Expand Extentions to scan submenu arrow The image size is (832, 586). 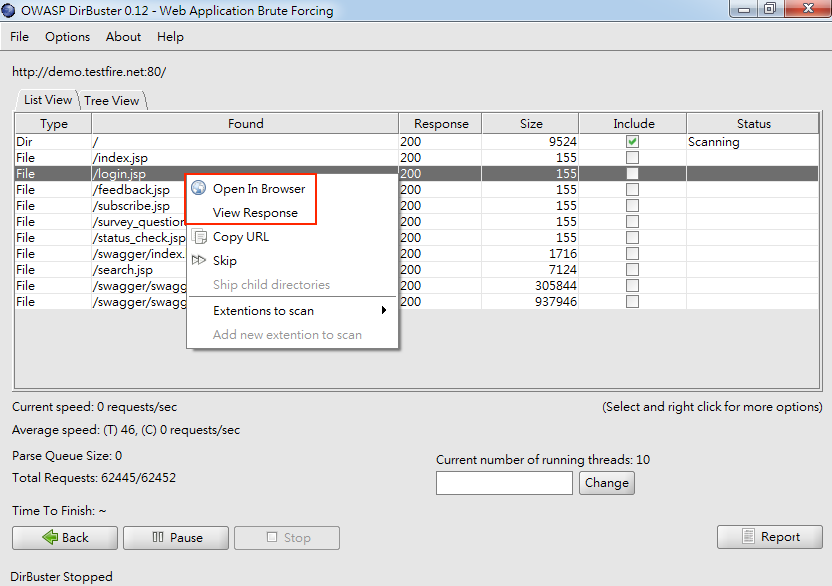click(384, 311)
